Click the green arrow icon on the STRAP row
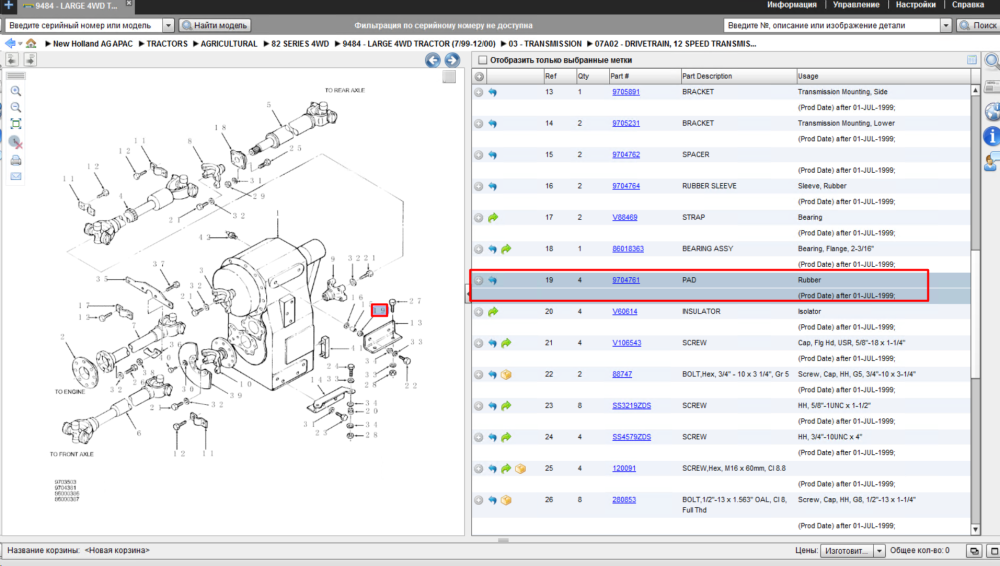Screen dimensions: 1000x566 tap(492, 218)
